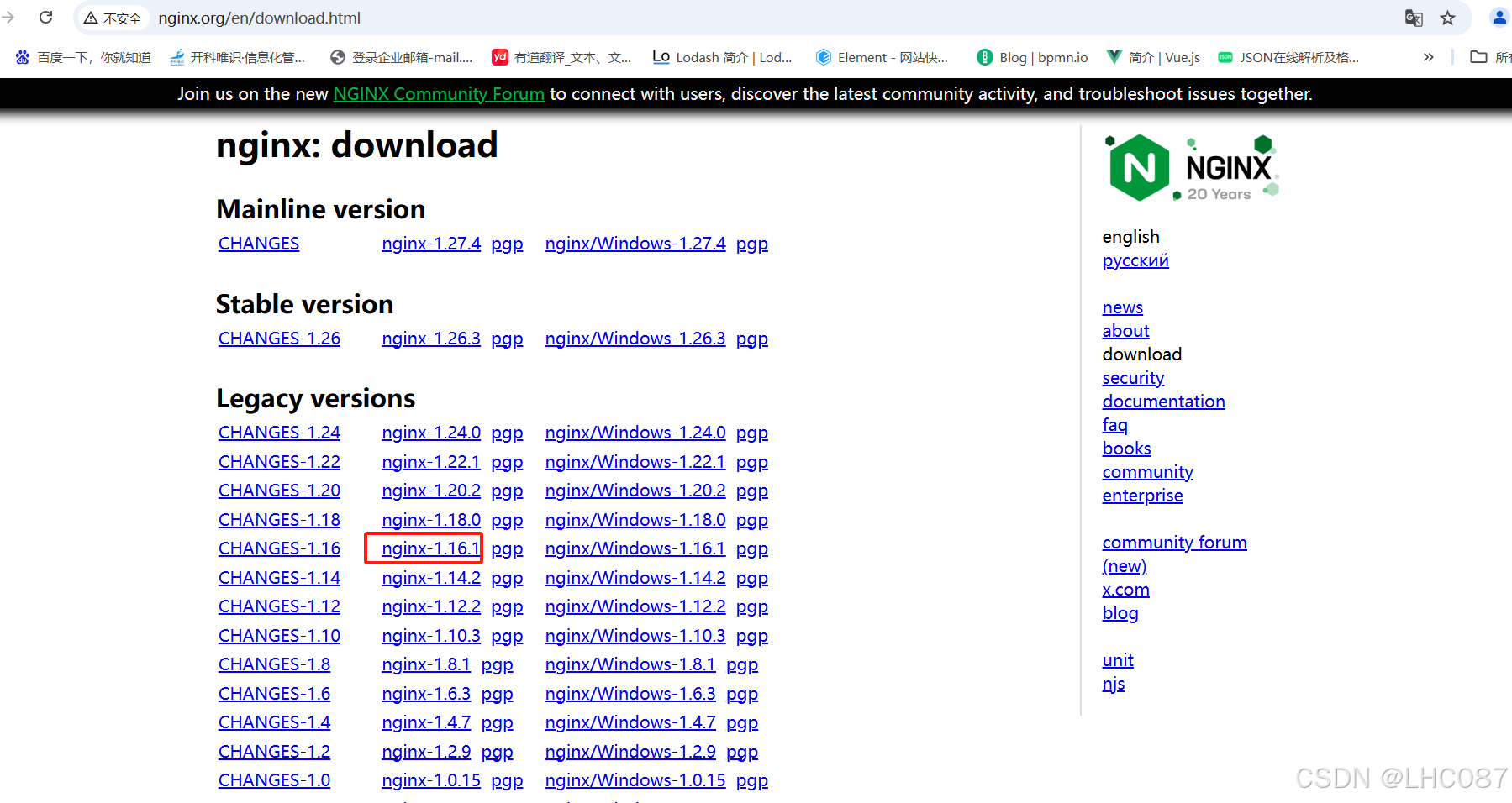This screenshot has height=803, width=1512.
Task: Open CHANGES-1.26 link
Action: [279, 339]
